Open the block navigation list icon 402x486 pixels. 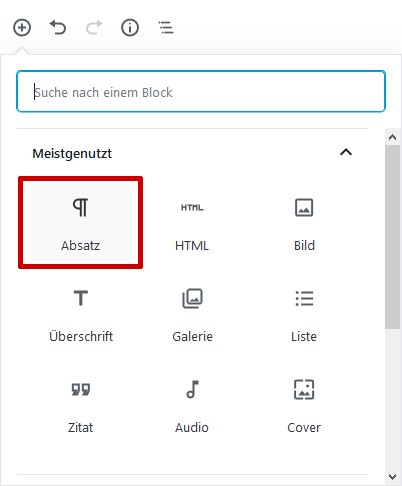[166, 27]
